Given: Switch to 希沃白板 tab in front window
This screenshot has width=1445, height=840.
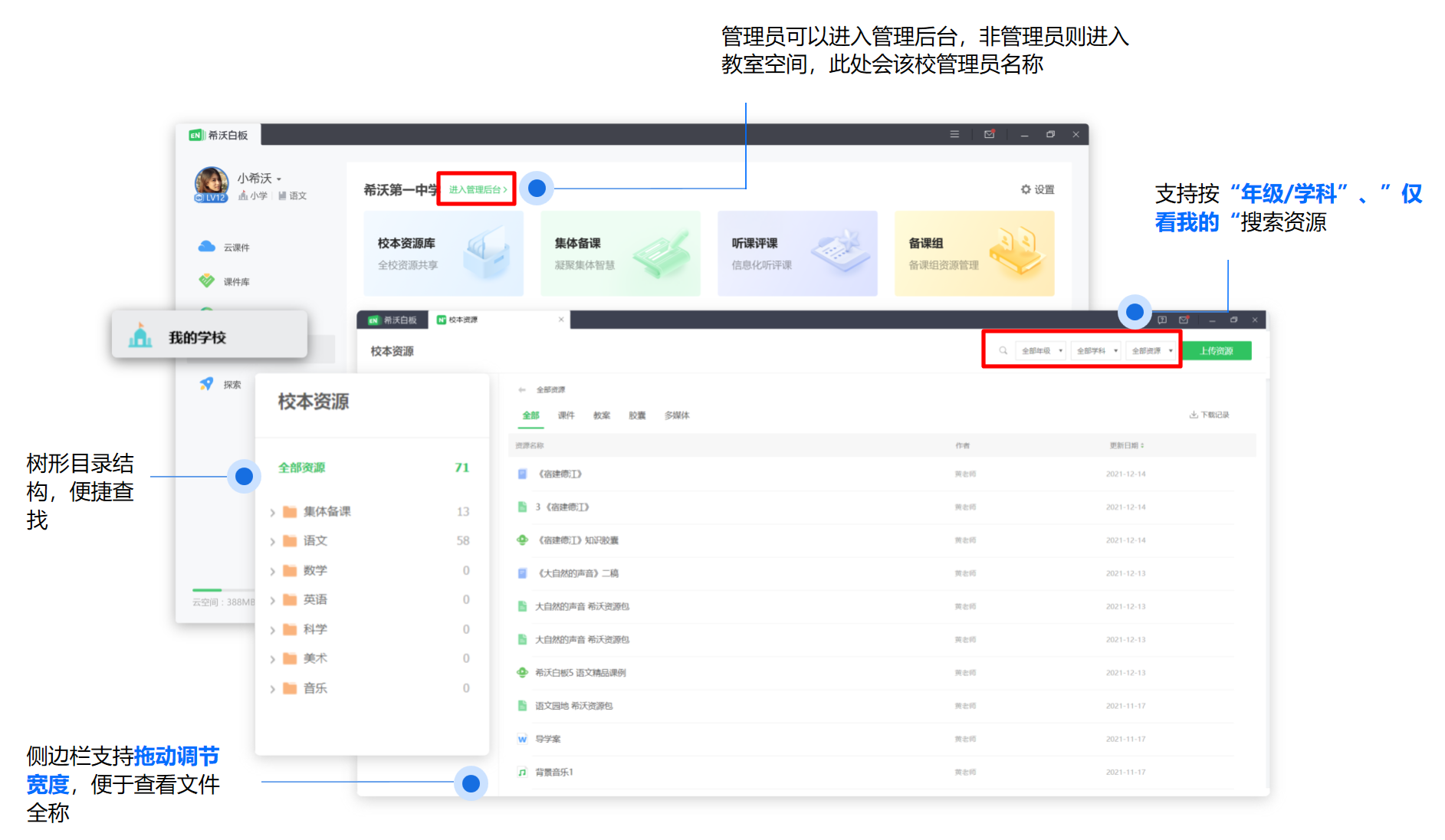Looking at the screenshot, I should pos(393,320).
